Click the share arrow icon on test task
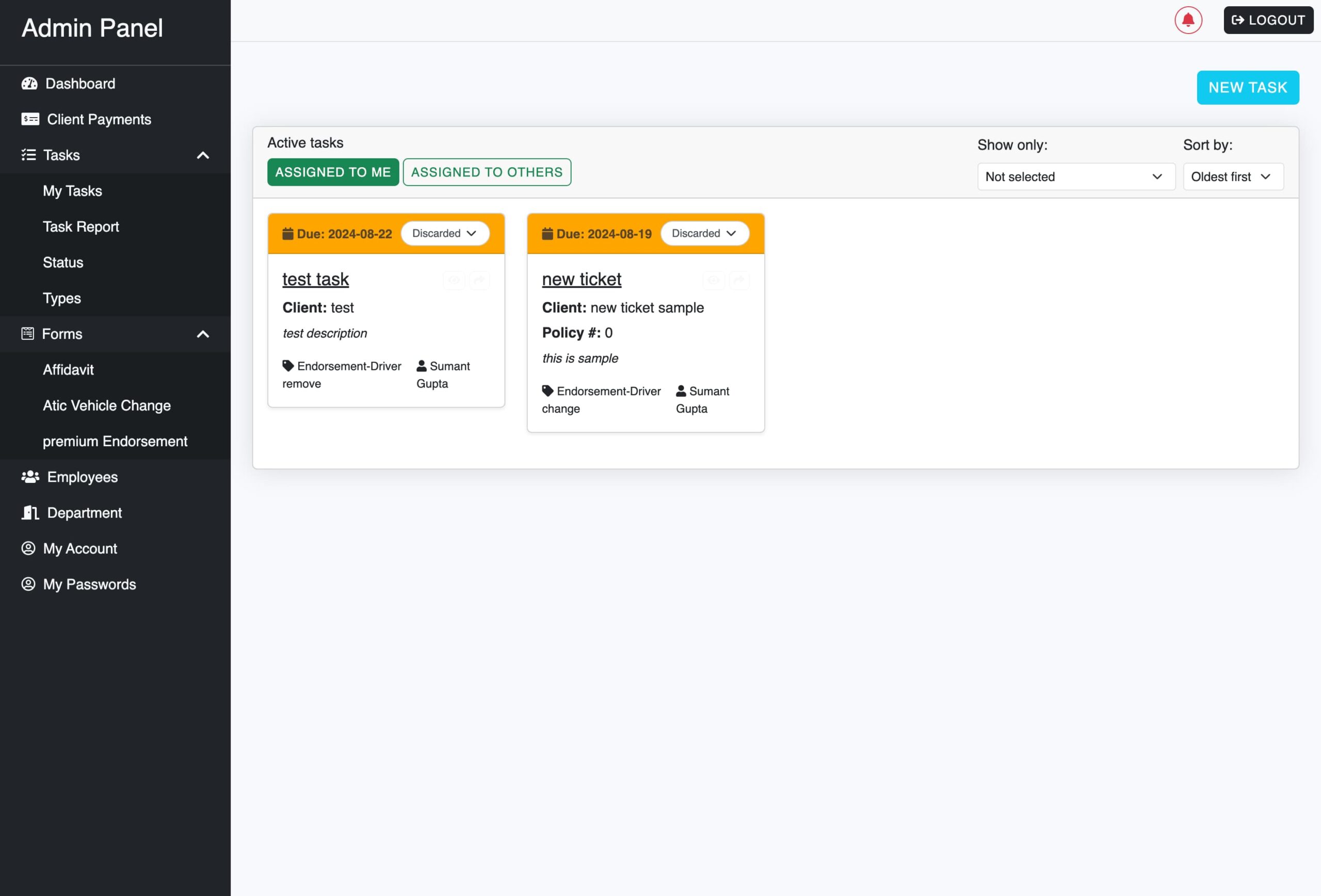This screenshot has width=1321, height=896. pyautogui.click(x=479, y=280)
